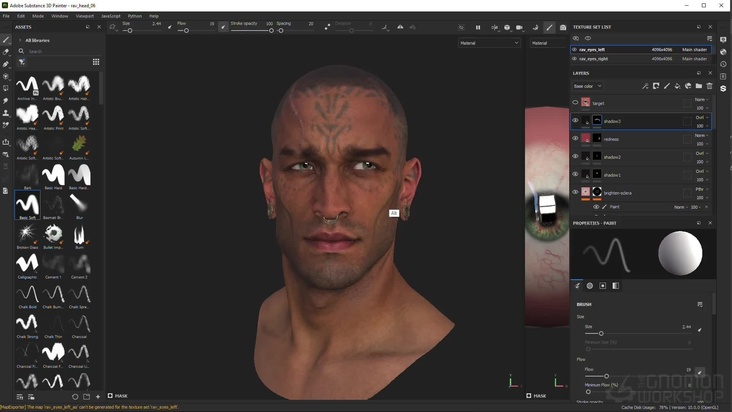Click the assets filter icon under search

click(x=21, y=62)
